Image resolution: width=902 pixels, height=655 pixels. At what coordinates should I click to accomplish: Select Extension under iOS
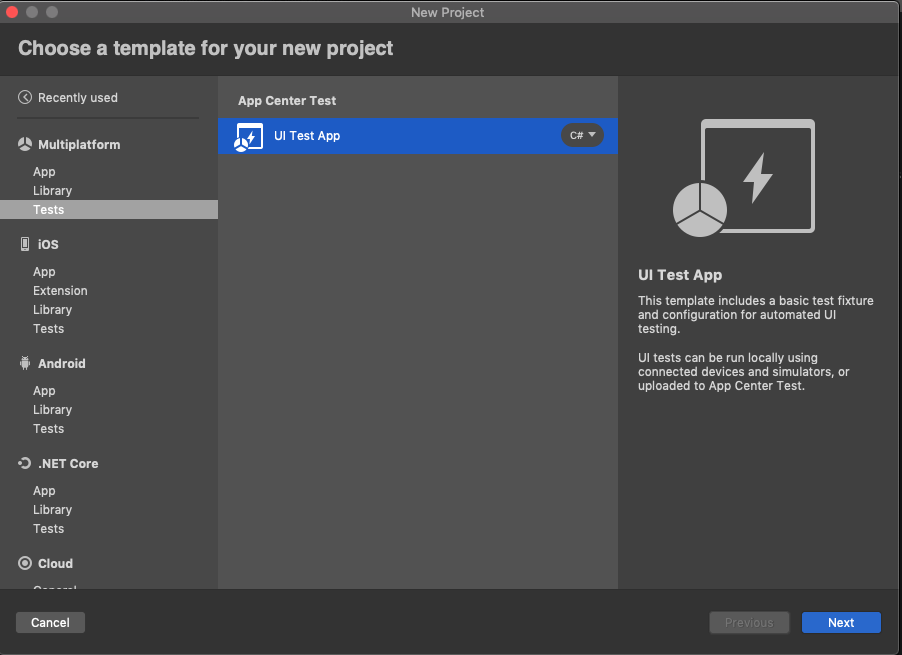[60, 290]
